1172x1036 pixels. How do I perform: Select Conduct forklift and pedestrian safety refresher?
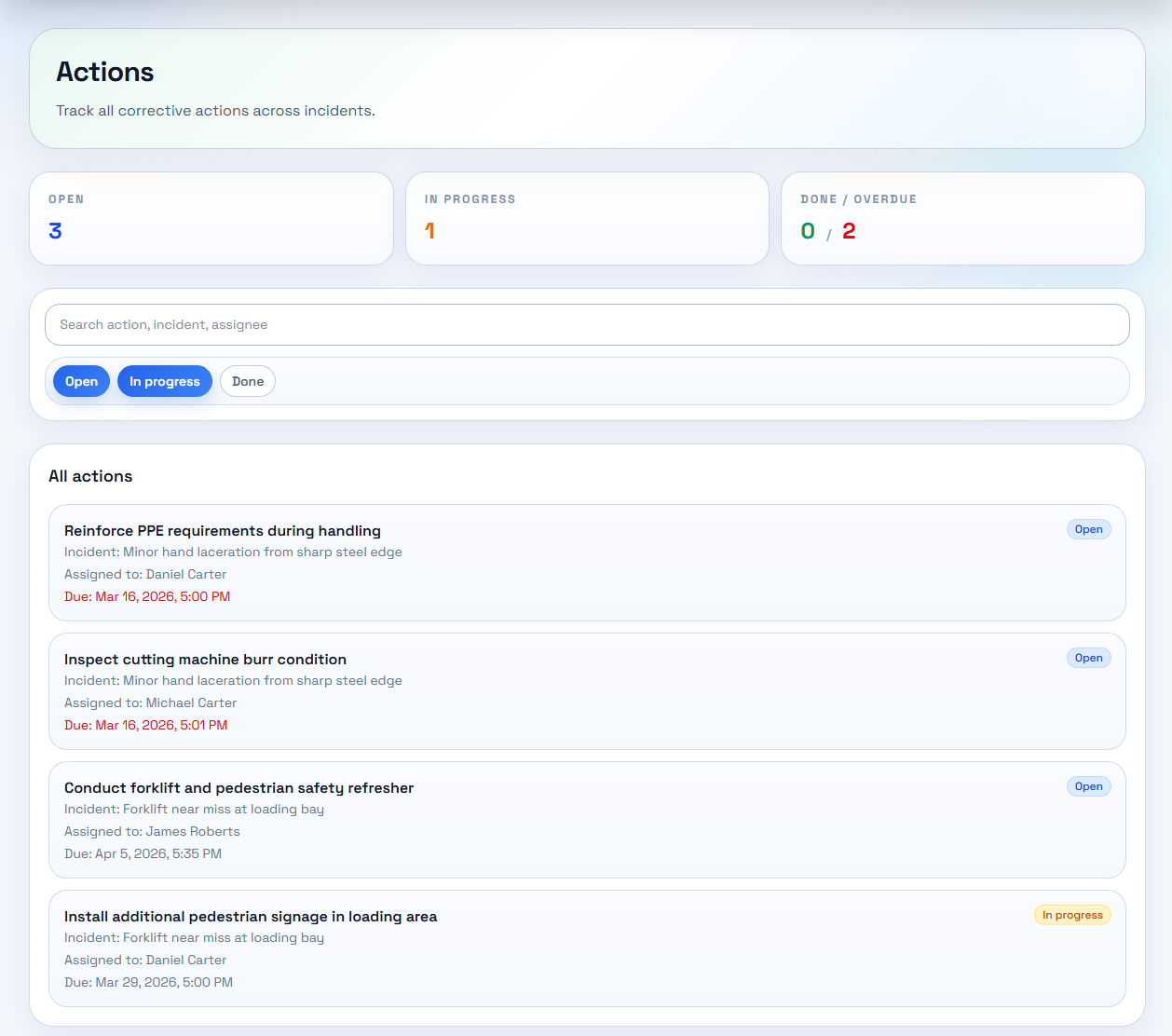[x=587, y=820]
